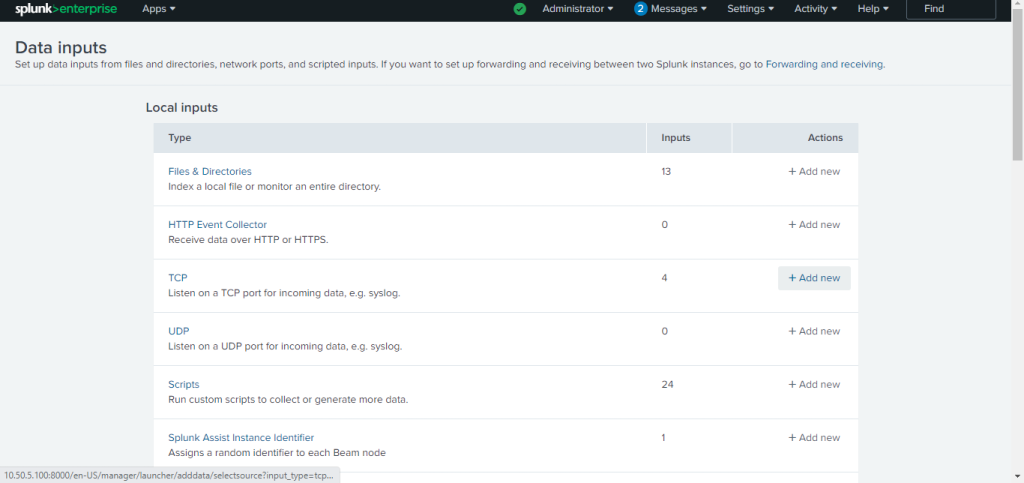Screen dimensions: 1024x483
Task: Click the 13 inputs count for Files & Directories
Action: (x=666, y=172)
